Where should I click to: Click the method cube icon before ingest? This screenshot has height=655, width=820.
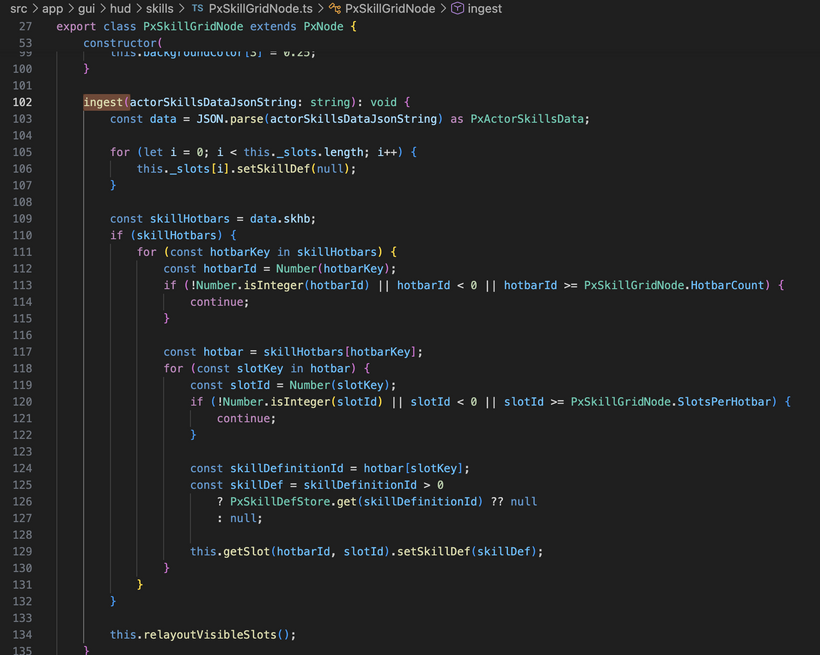click(x=457, y=8)
